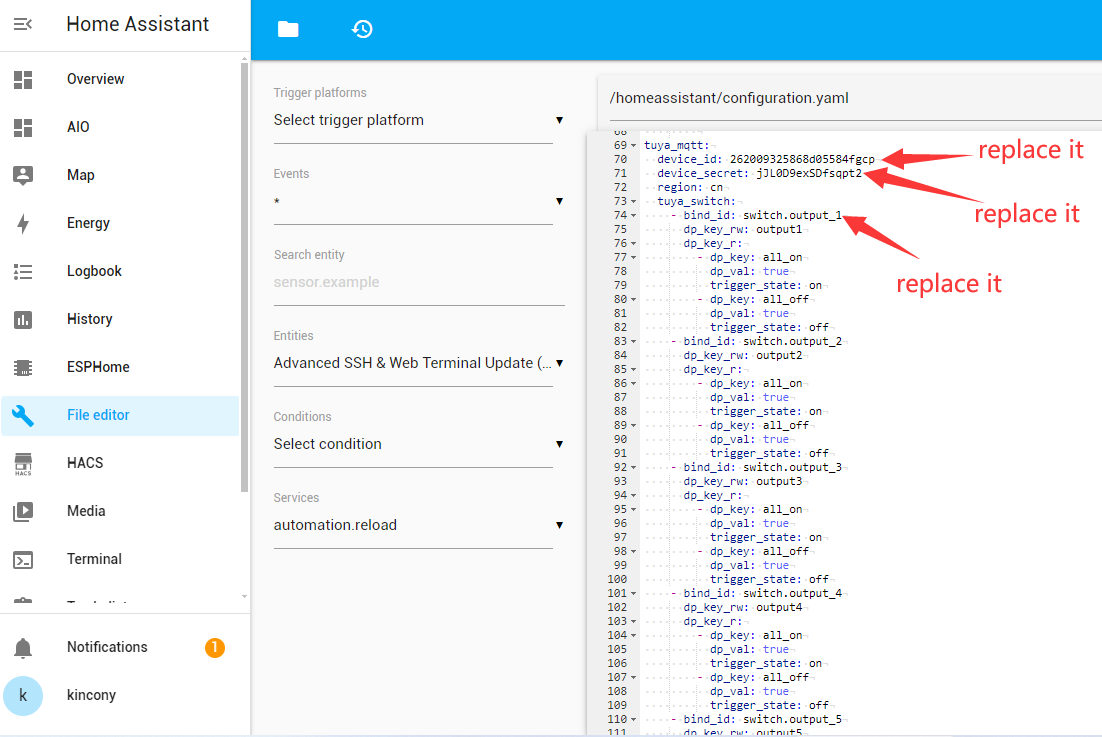Click trigger_state: off at line 82
1102x737 pixels.
(x=769, y=327)
